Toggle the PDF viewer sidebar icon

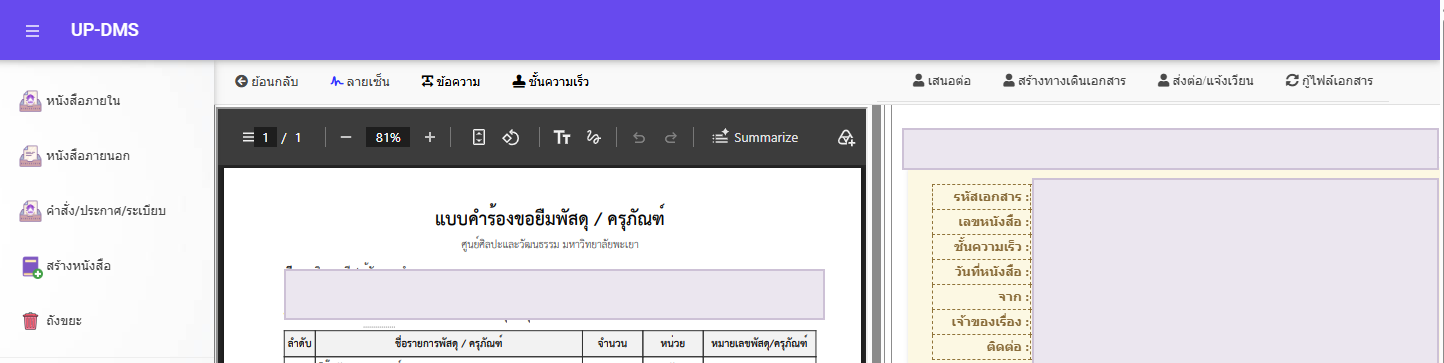[x=248, y=137]
